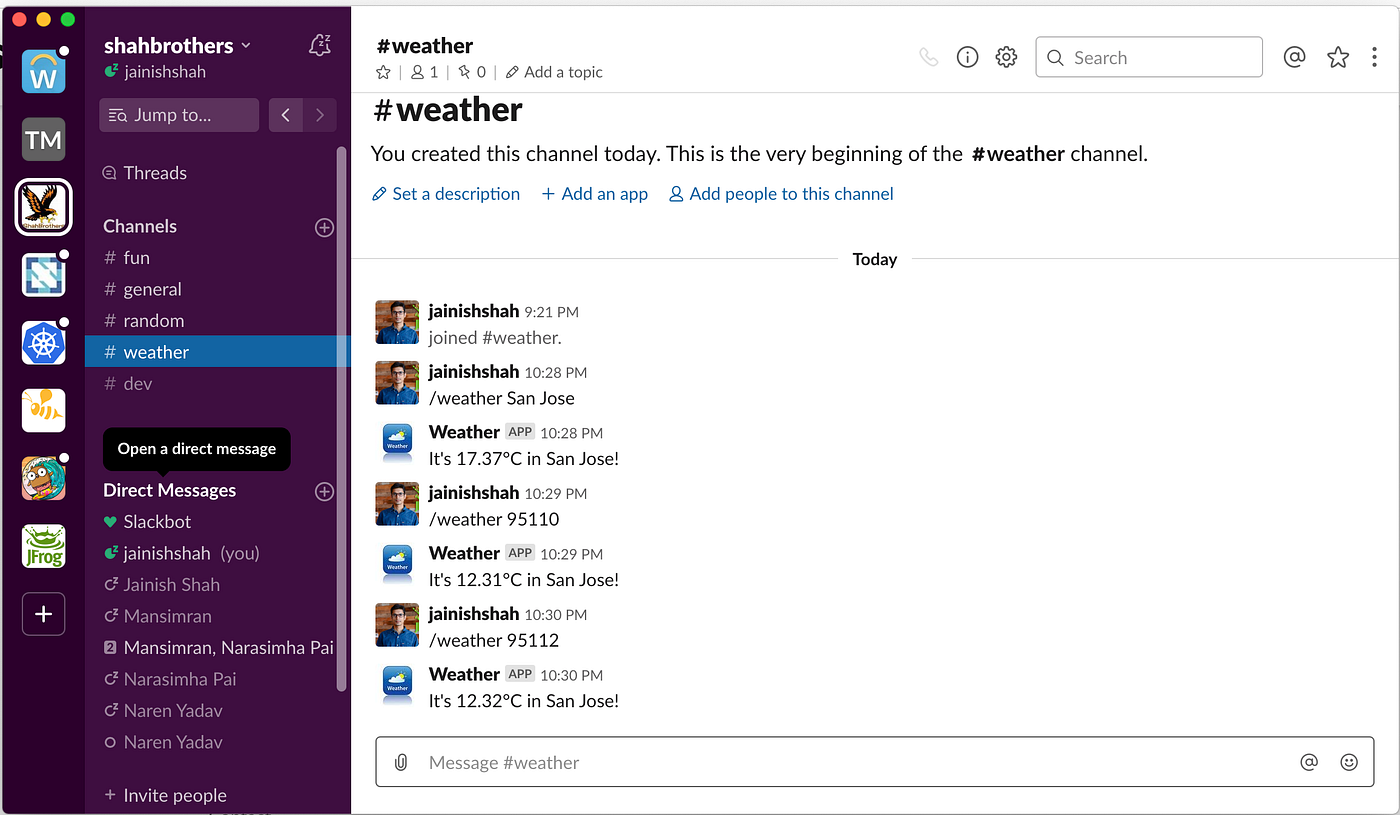Image resolution: width=1400 pixels, height=815 pixels.
Task: Open the three-dot more actions menu
Action: point(1375,58)
